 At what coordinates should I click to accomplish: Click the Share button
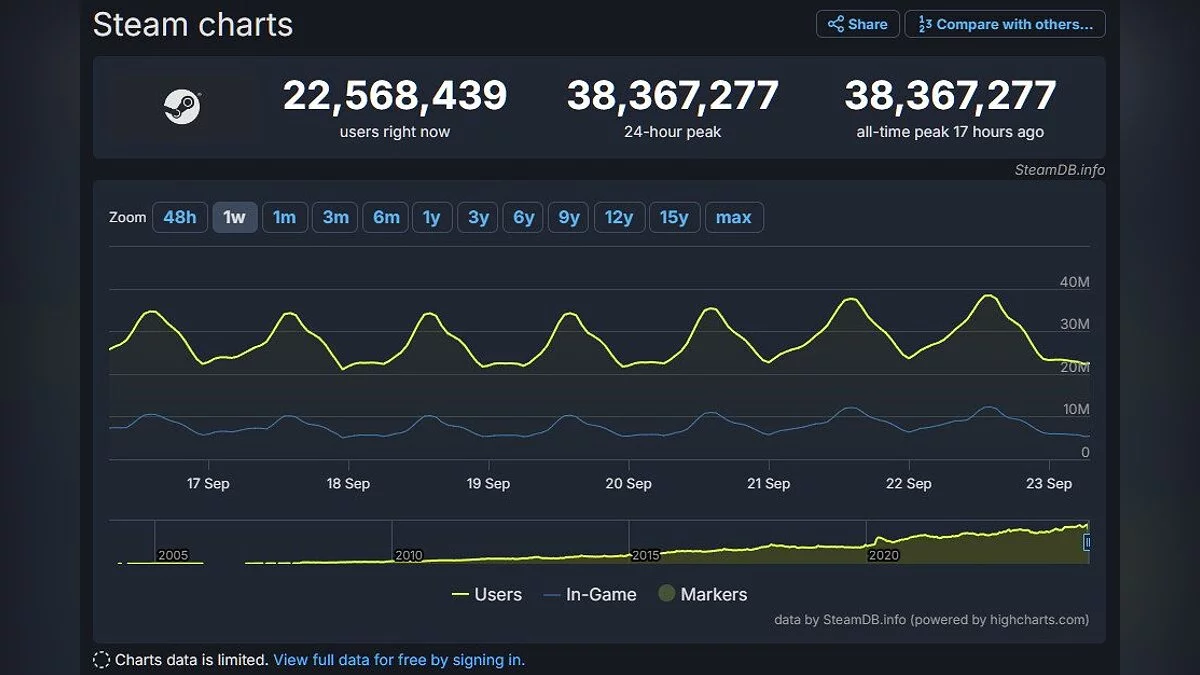[858, 24]
